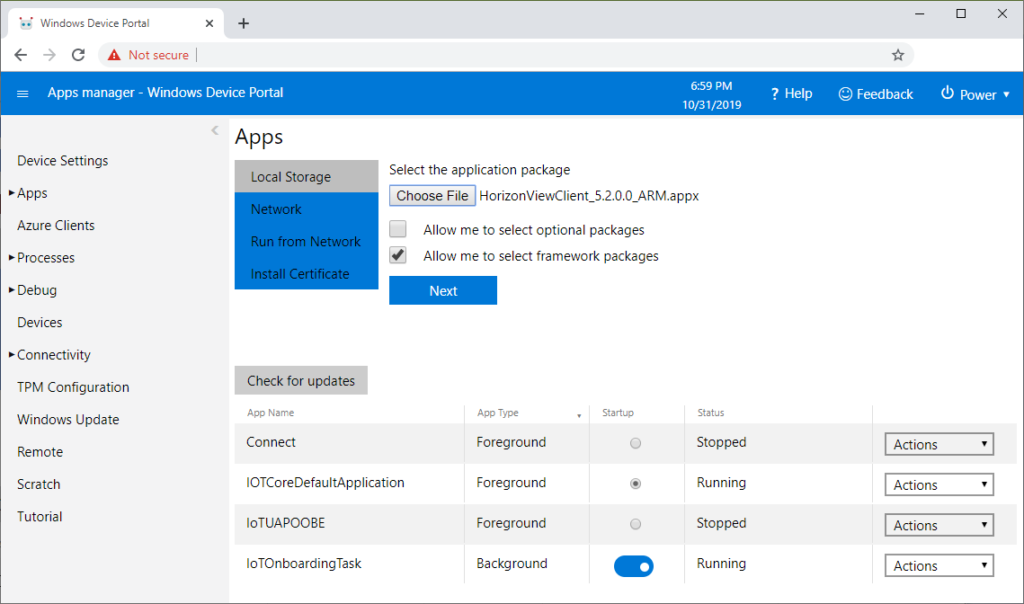Bookmark this page with the star icon
1024x604 pixels.
coord(898,55)
